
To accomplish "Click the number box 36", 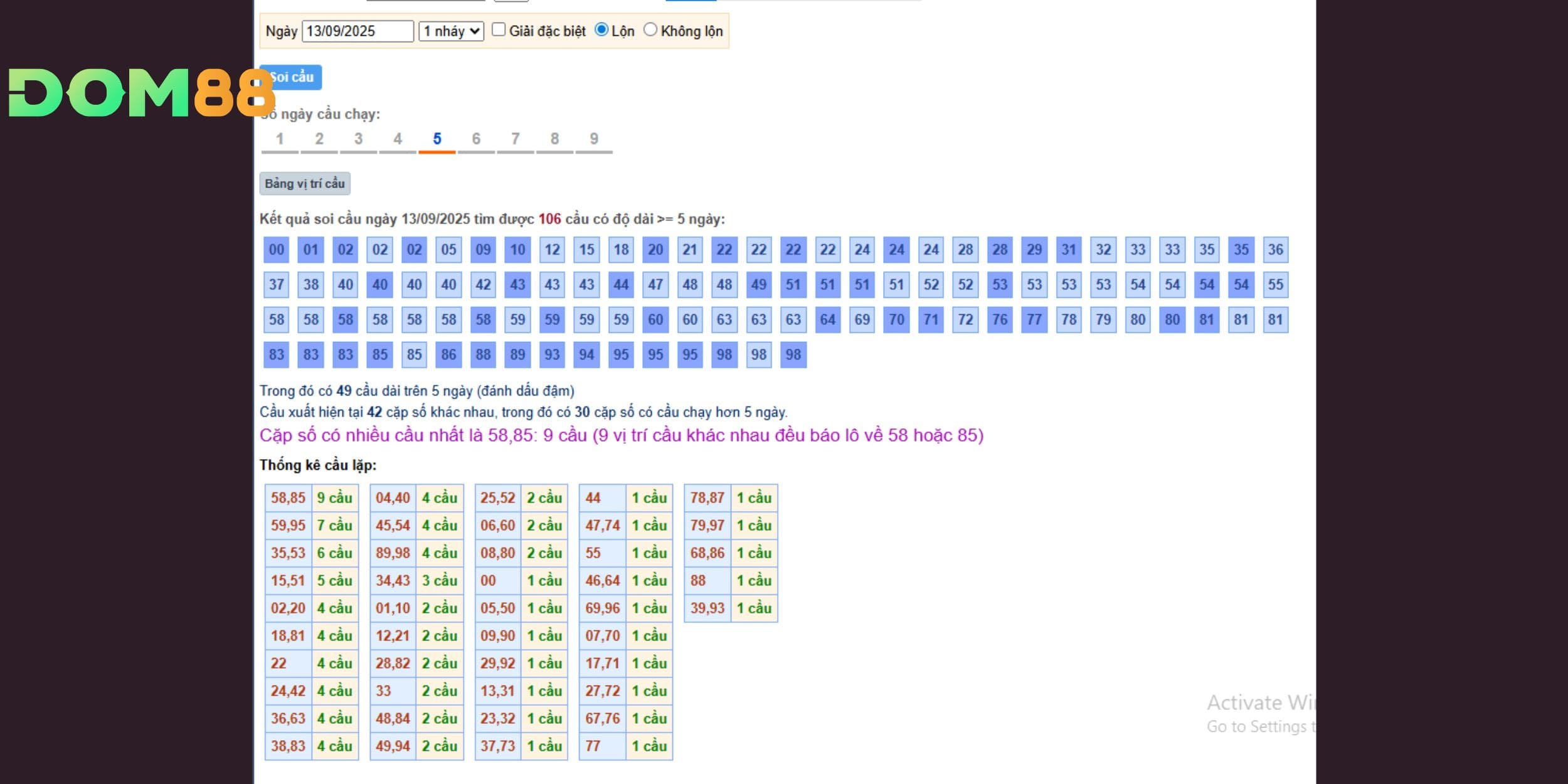I will click(1276, 250).
